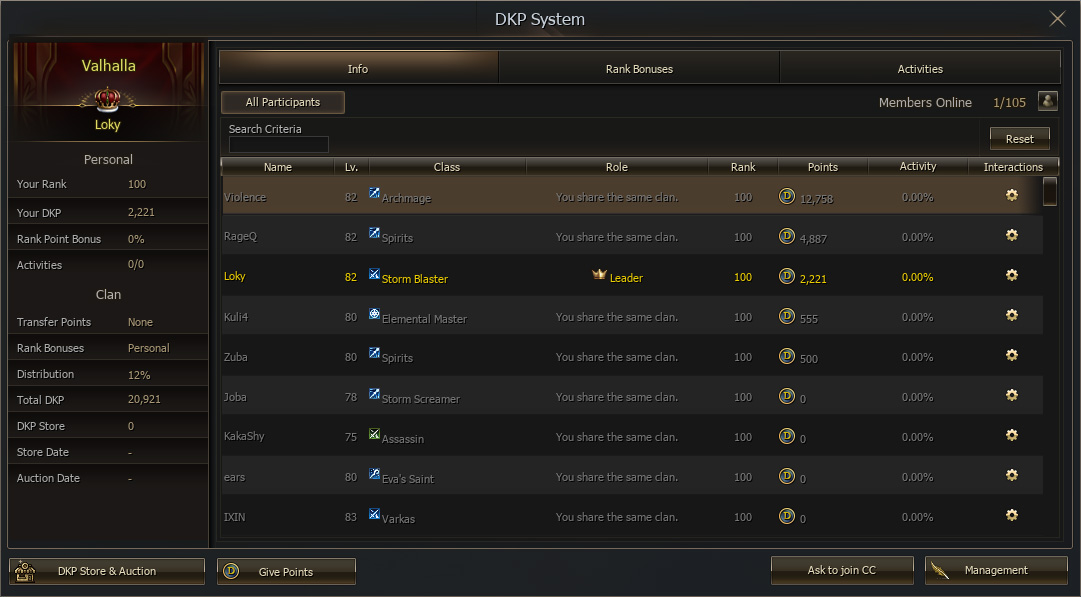Select the Info tab

point(358,69)
